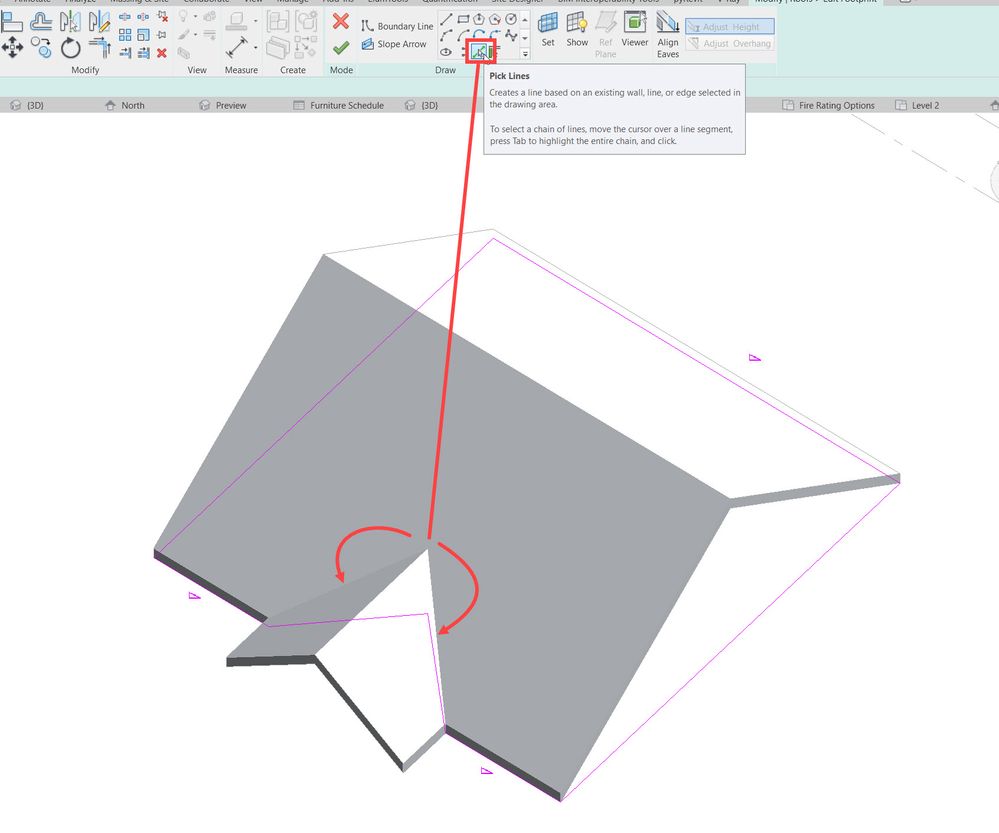
Task: Select Trim/Extend to Corner tool
Action: pyautogui.click(x=99, y=47)
